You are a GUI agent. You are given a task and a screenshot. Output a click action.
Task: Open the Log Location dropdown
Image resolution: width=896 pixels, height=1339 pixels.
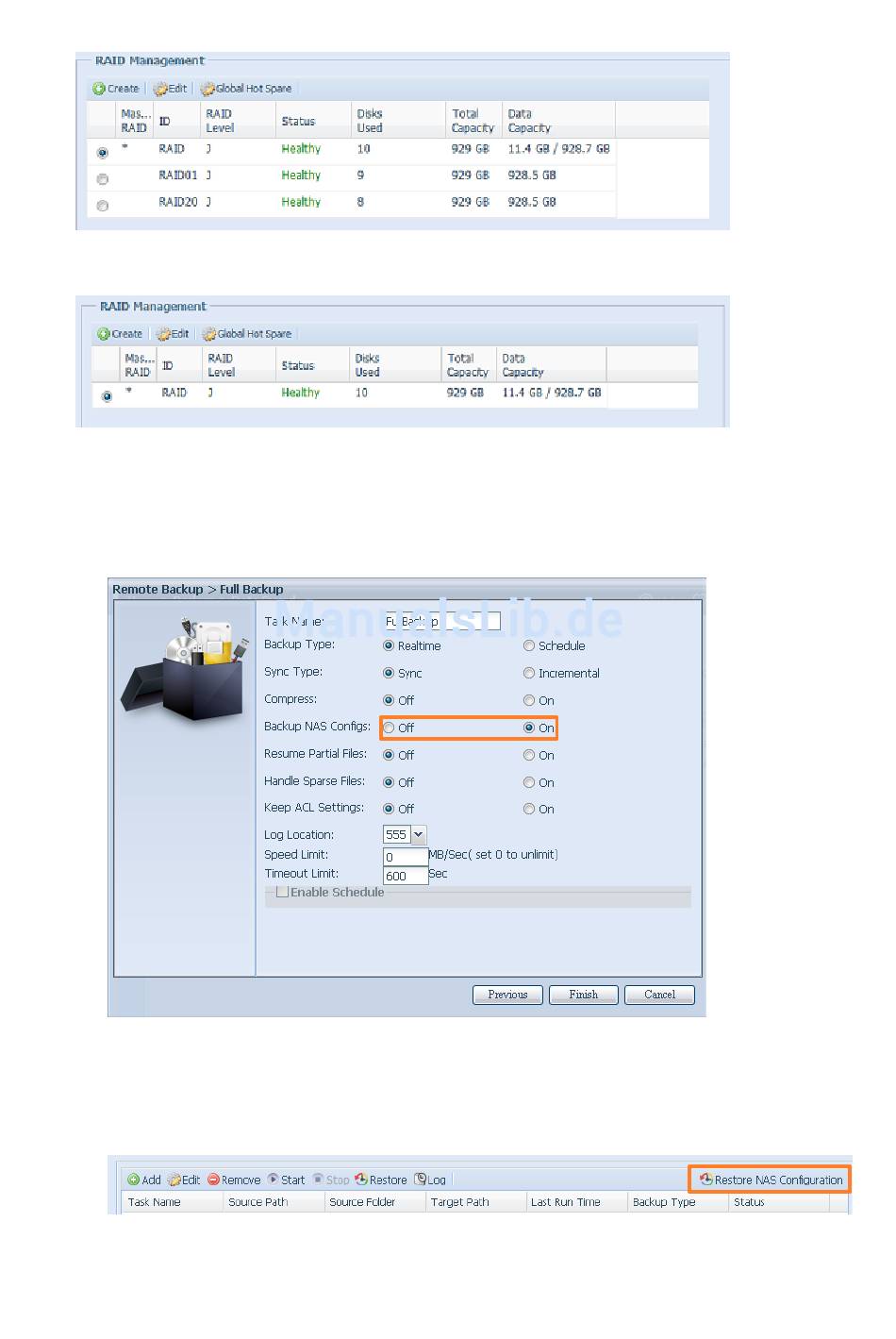coord(418,835)
